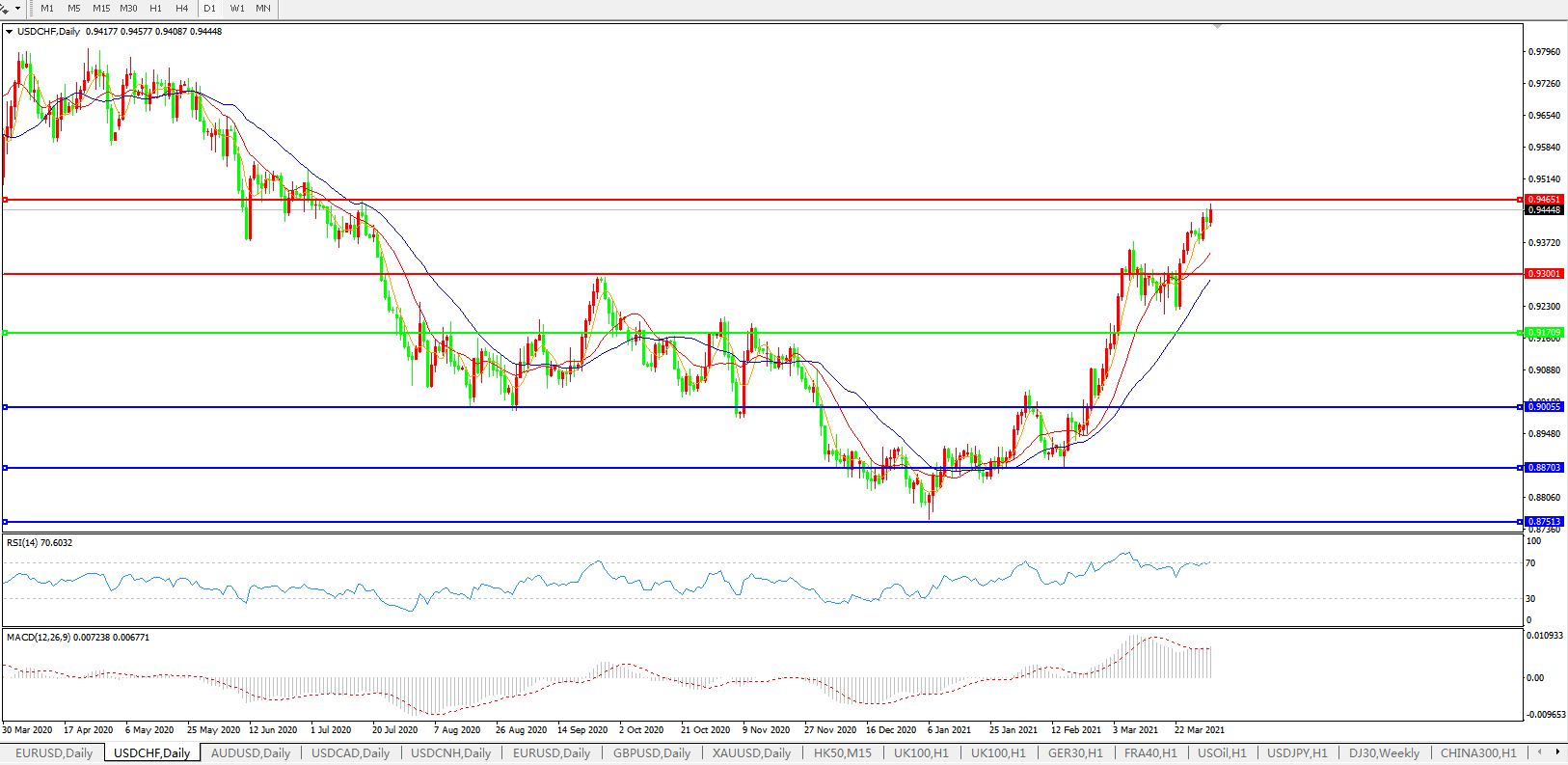Toggle the D1 daily timeframe
The image size is (1568, 765).
(x=209, y=8)
